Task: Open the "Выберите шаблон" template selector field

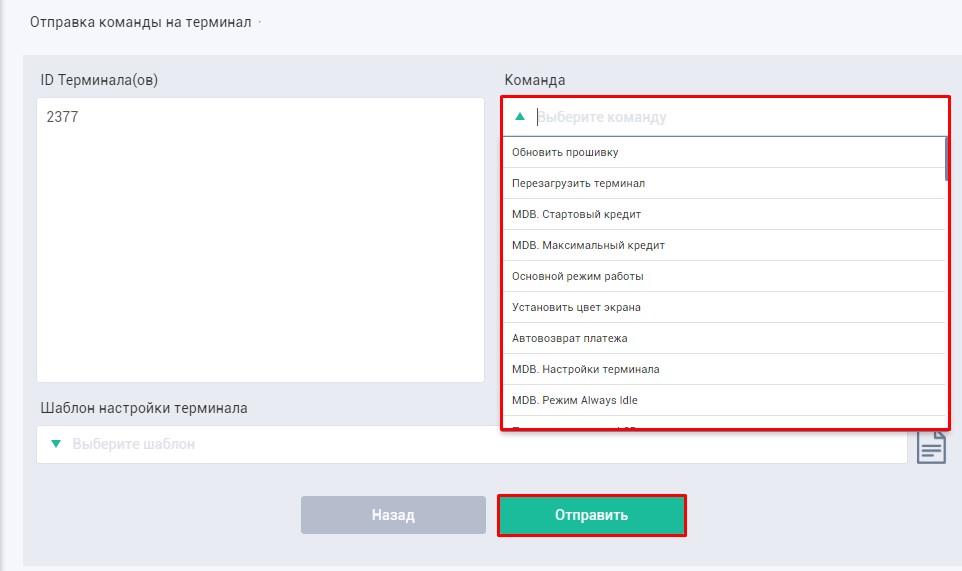Action: click(470, 444)
